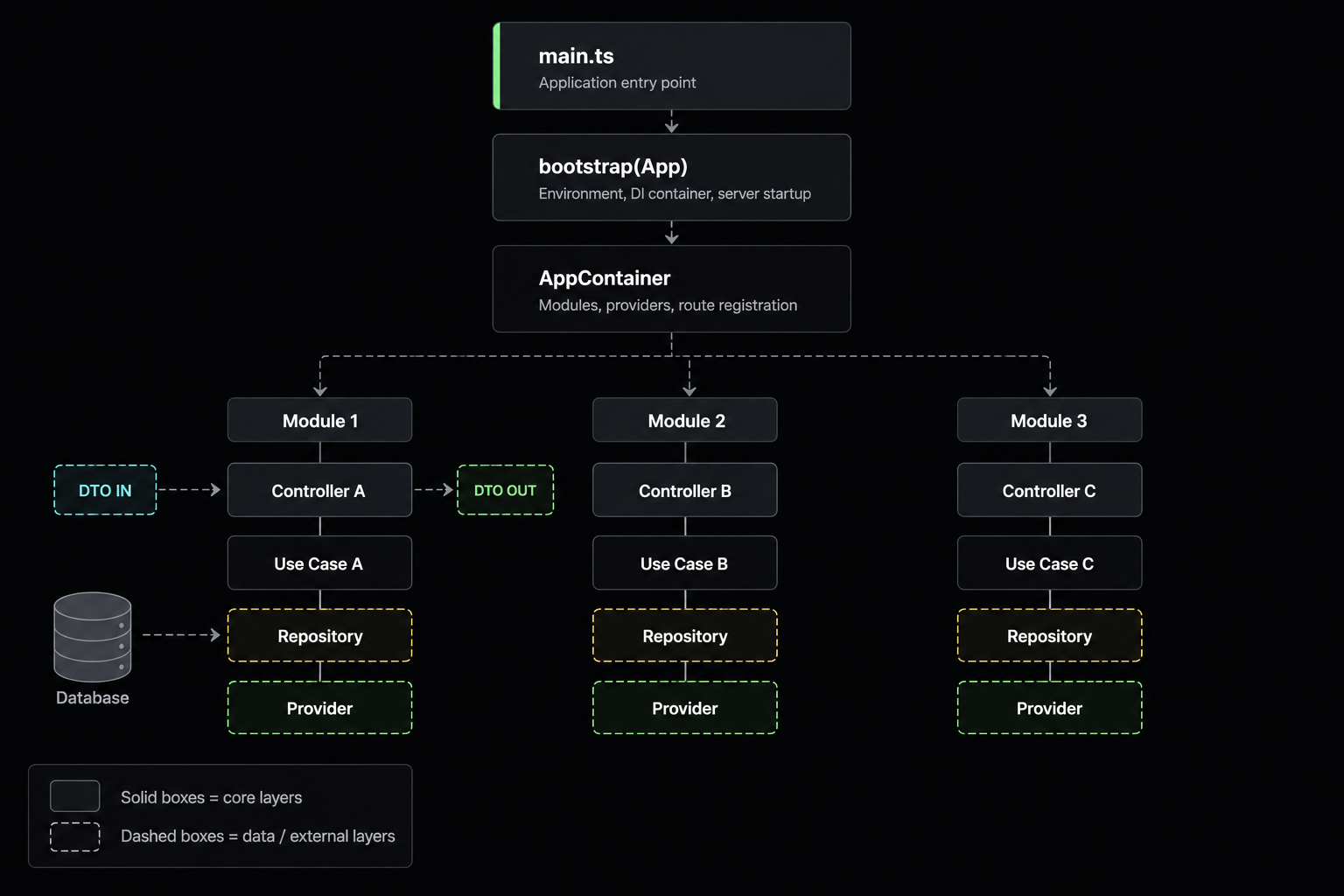
Task: Select the AppContainer box
Action: [672, 289]
